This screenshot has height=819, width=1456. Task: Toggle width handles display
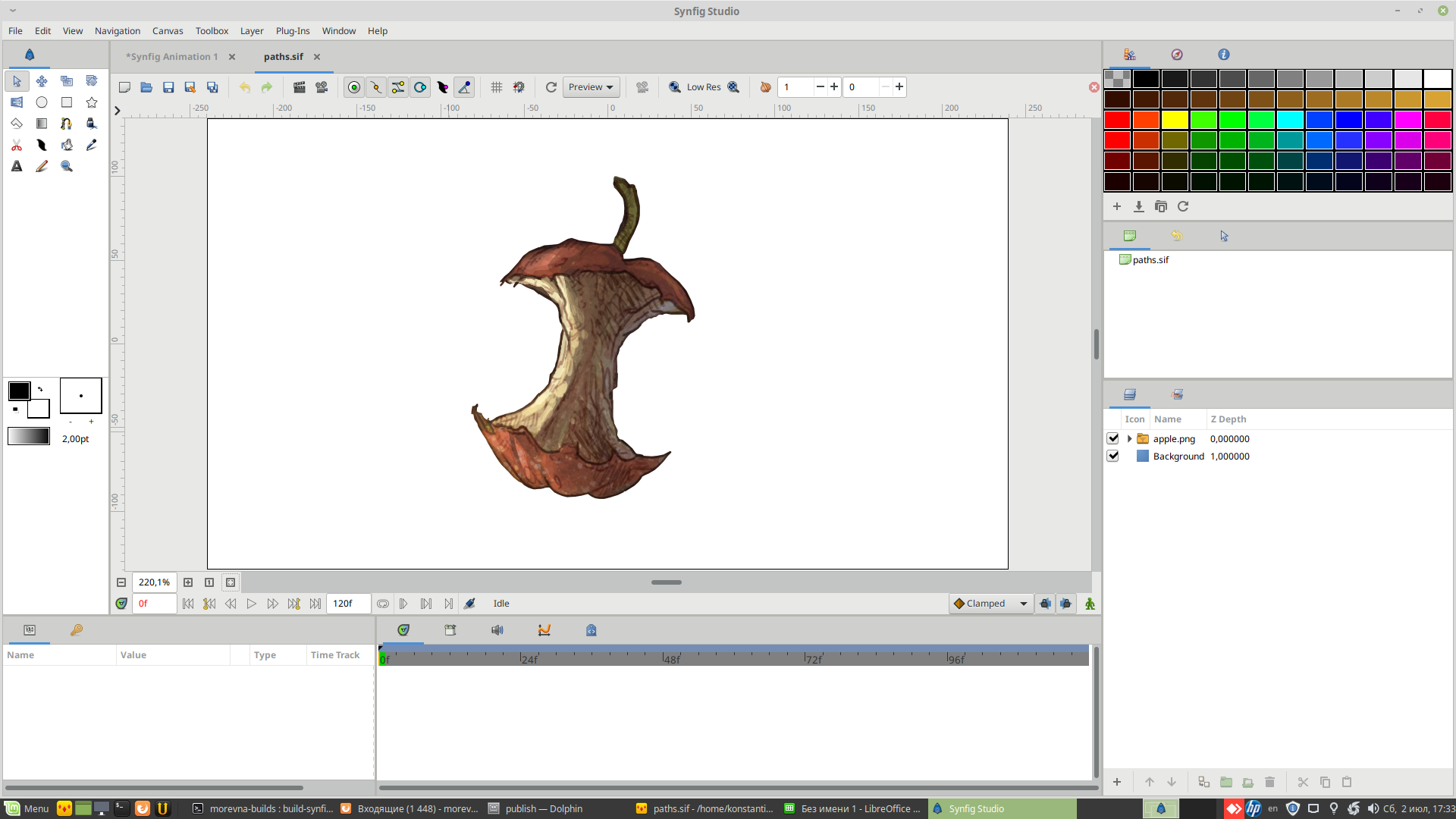(442, 87)
